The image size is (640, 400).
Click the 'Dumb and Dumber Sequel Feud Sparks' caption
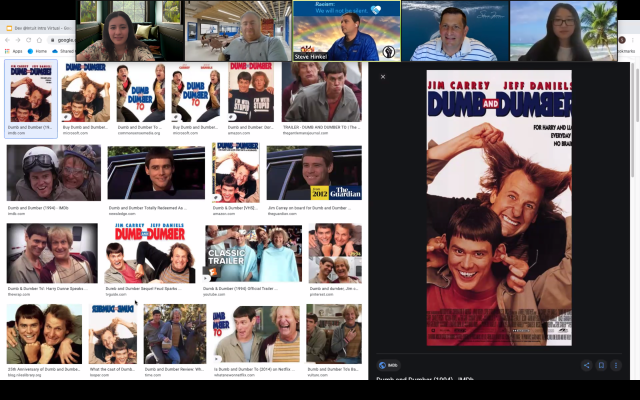144,289
